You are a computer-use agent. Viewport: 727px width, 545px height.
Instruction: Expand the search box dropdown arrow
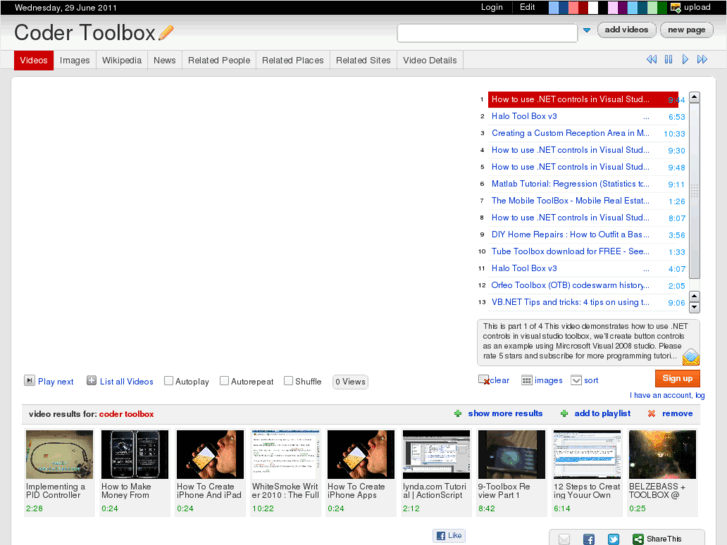[x=587, y=30]
